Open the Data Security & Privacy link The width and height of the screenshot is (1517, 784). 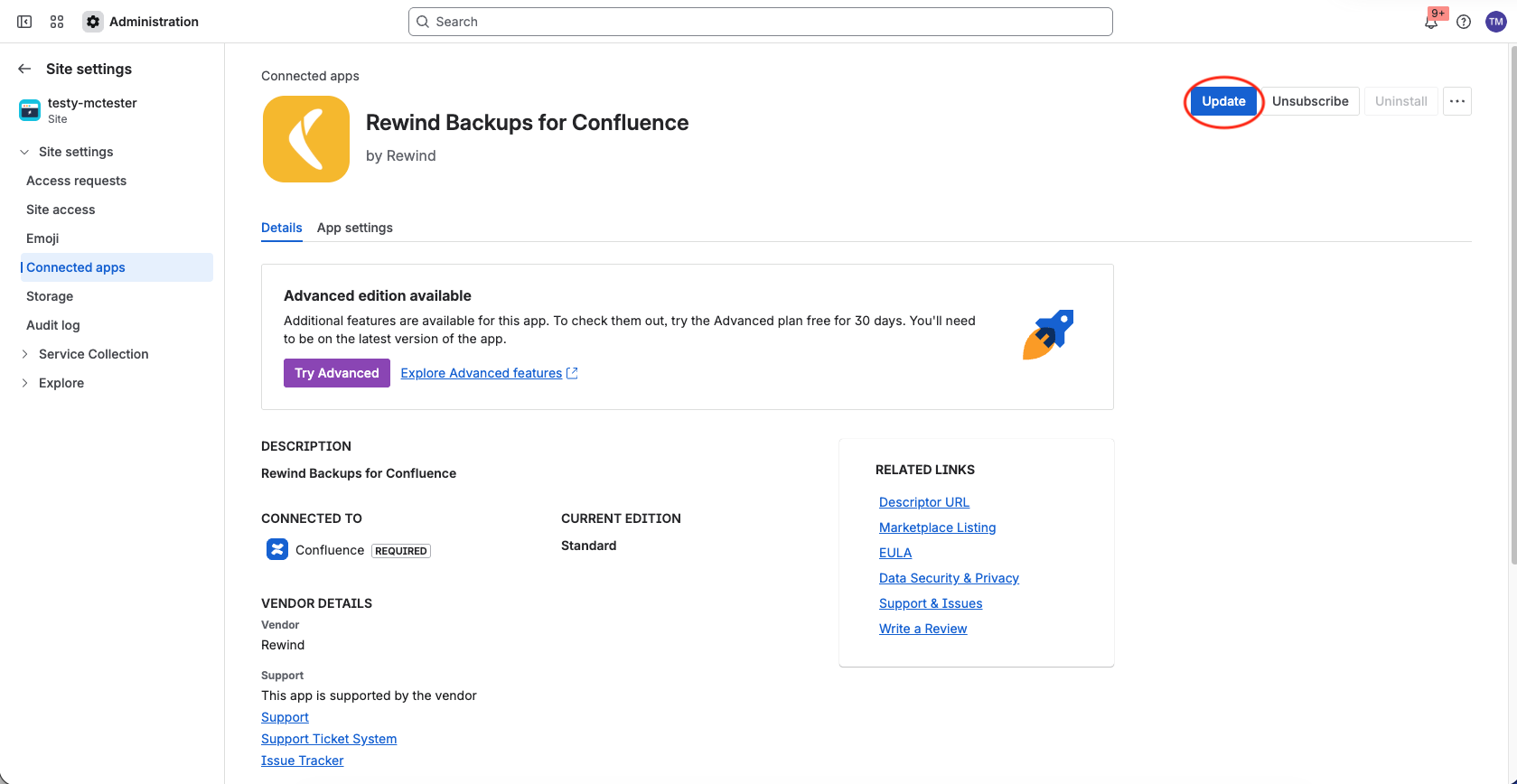(x=949, y=578)
